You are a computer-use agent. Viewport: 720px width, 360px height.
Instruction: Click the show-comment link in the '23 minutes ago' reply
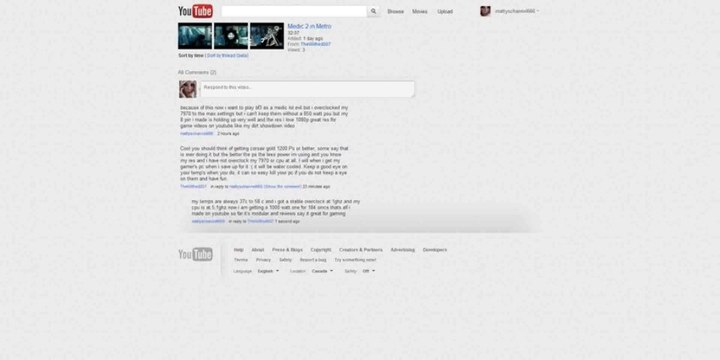coord(282,187)
